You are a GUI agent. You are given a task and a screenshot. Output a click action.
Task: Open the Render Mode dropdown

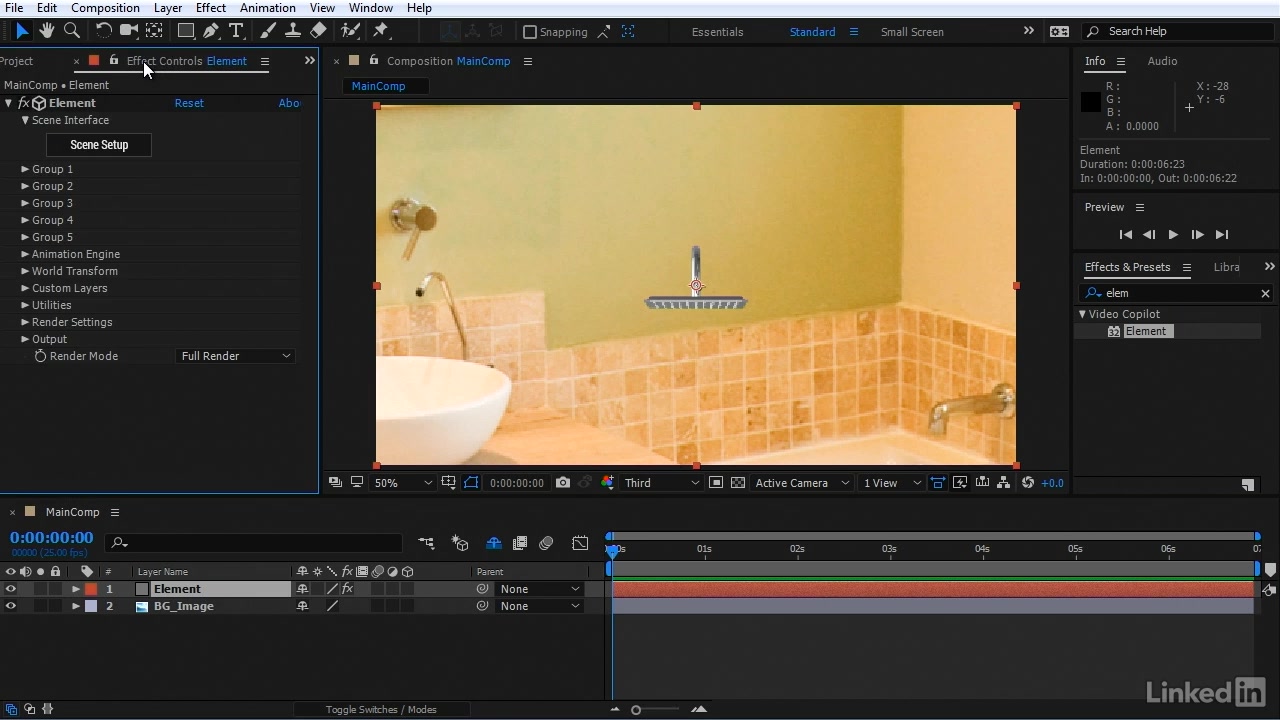[235, 356]
